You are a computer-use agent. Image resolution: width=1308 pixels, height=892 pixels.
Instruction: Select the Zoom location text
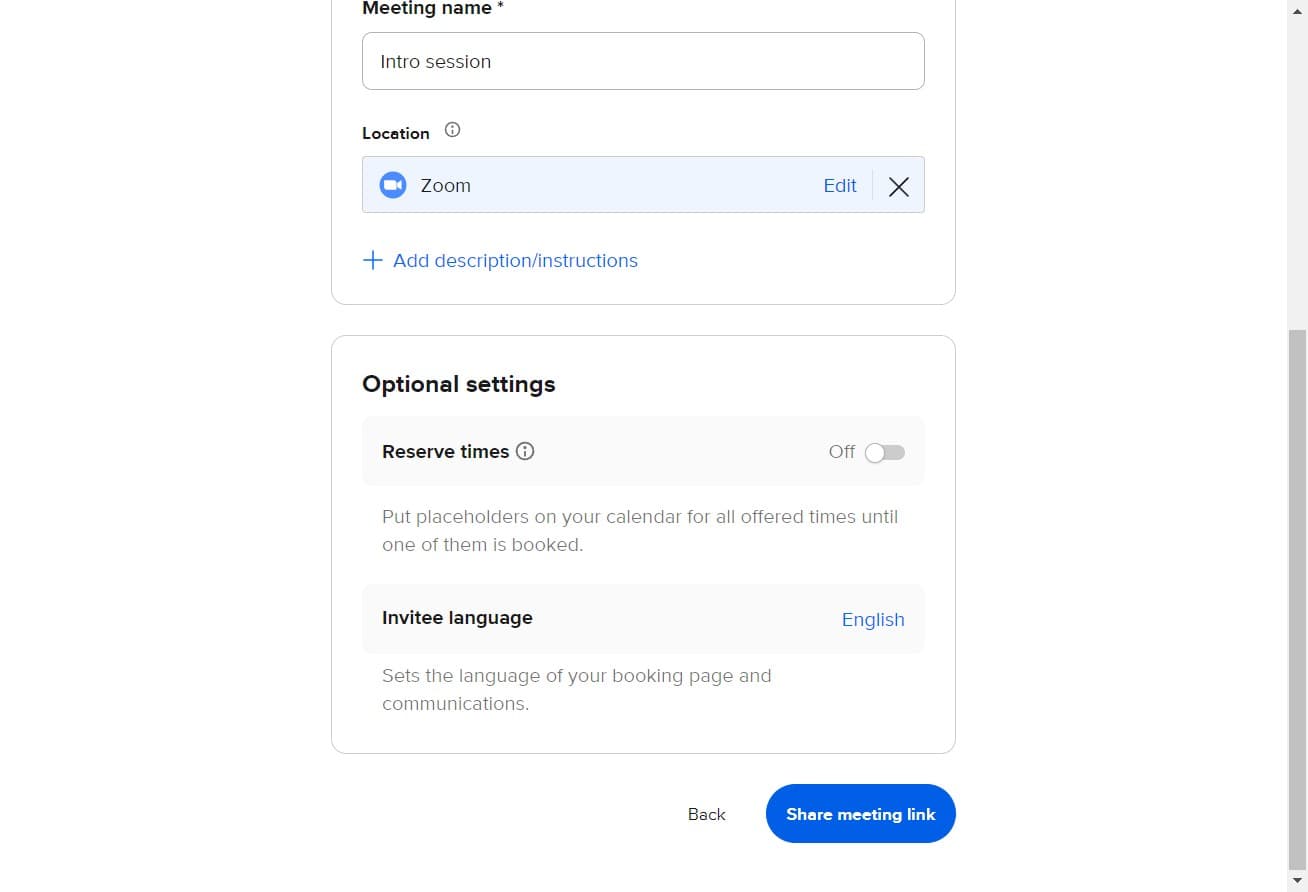point(445,185)
